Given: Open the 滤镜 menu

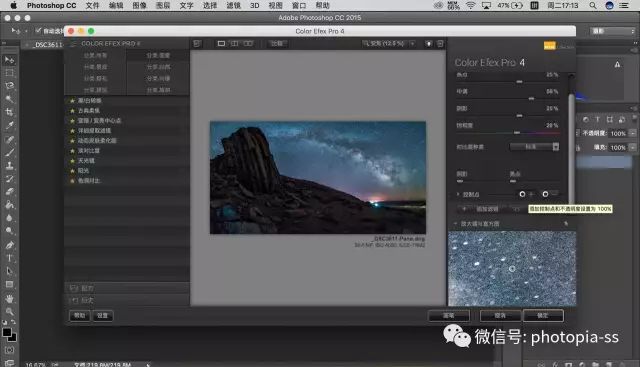Looking at the screenshot, I should point(233,5).
